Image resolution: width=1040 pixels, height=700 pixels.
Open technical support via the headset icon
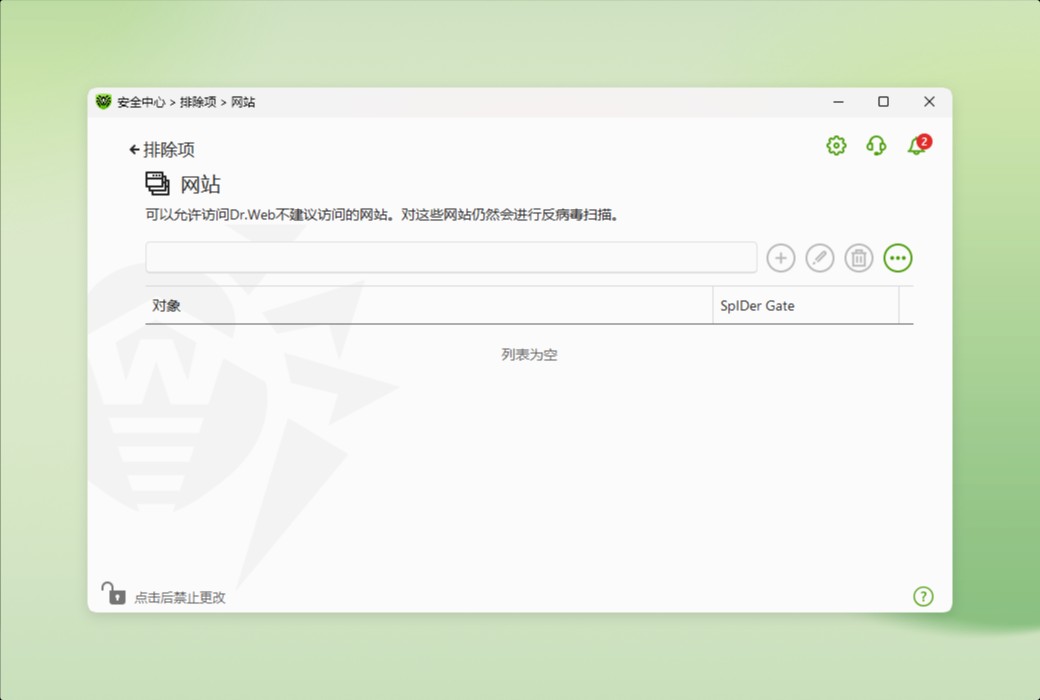876,146
